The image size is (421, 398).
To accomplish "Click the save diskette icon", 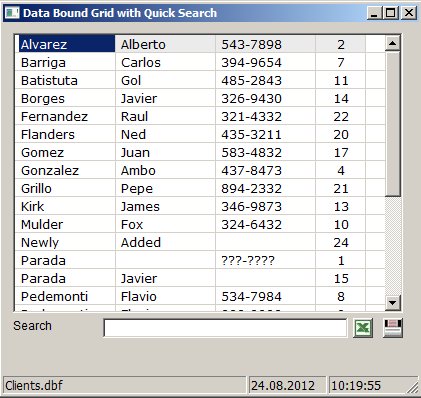I will (x=393, y=328).
